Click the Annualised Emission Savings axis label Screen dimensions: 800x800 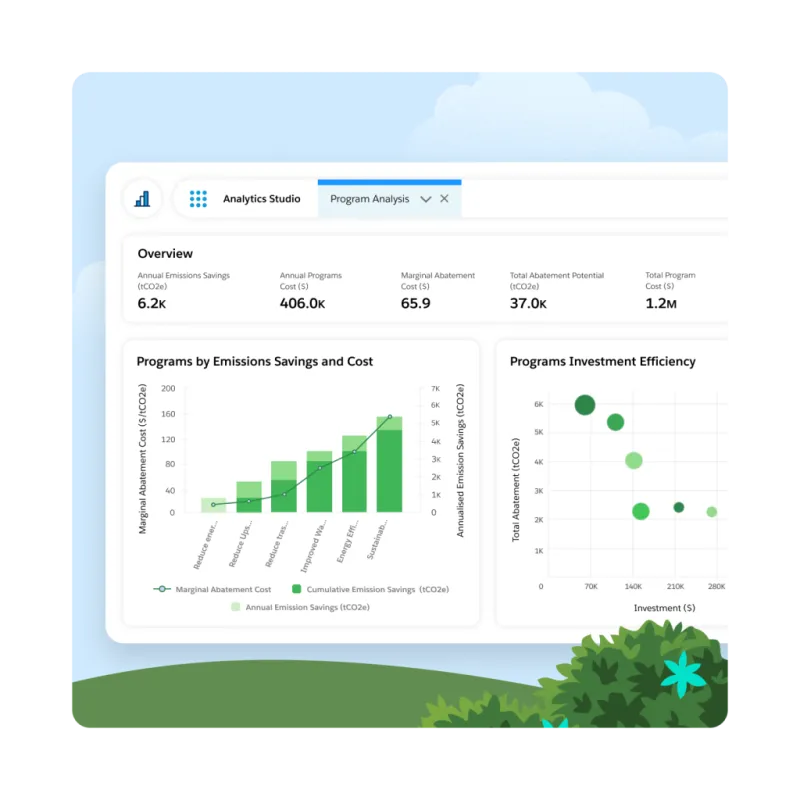pos(460,460)
